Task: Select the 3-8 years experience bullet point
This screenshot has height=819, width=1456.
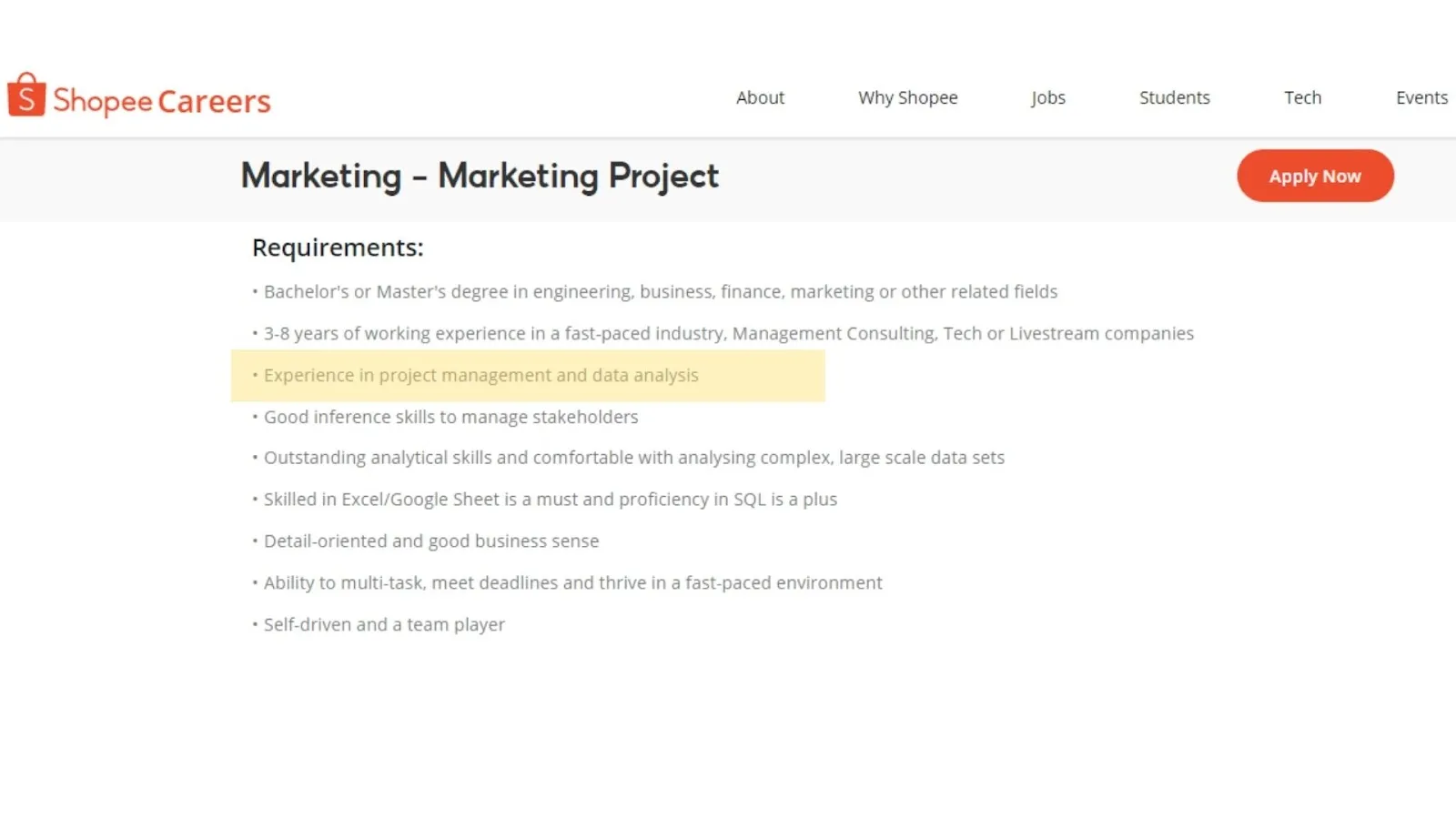Action: (x=728, y=333)
